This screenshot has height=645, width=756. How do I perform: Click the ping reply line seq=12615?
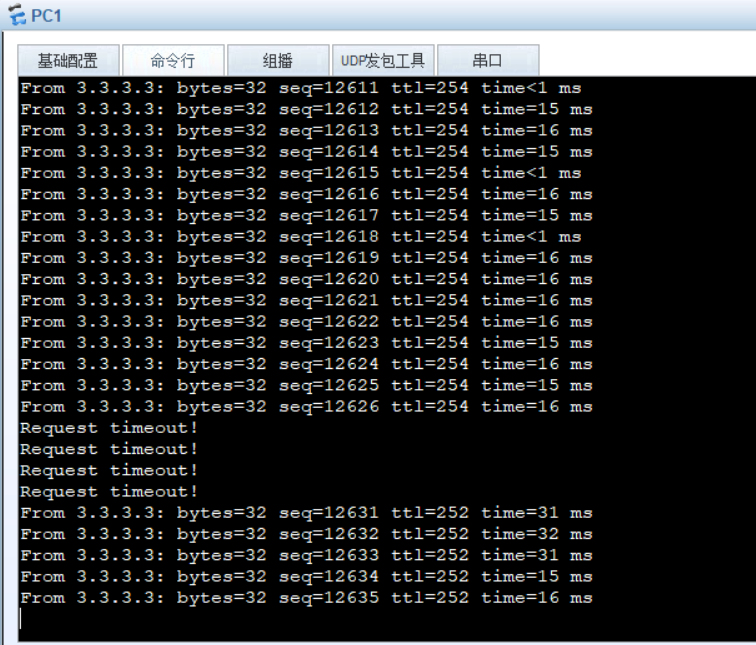[301, 173]
